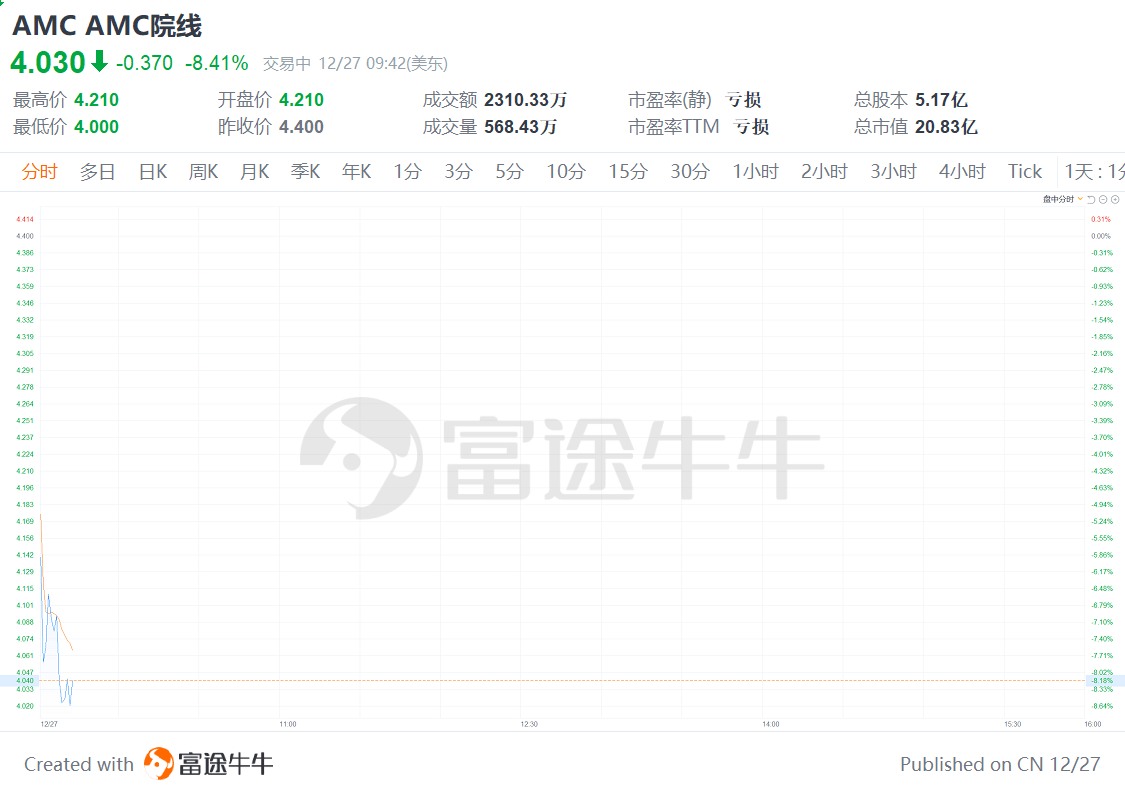Click the 成交额 value 2310.33万
This screenshot has width=1125, height=796.
pos(526,100)
